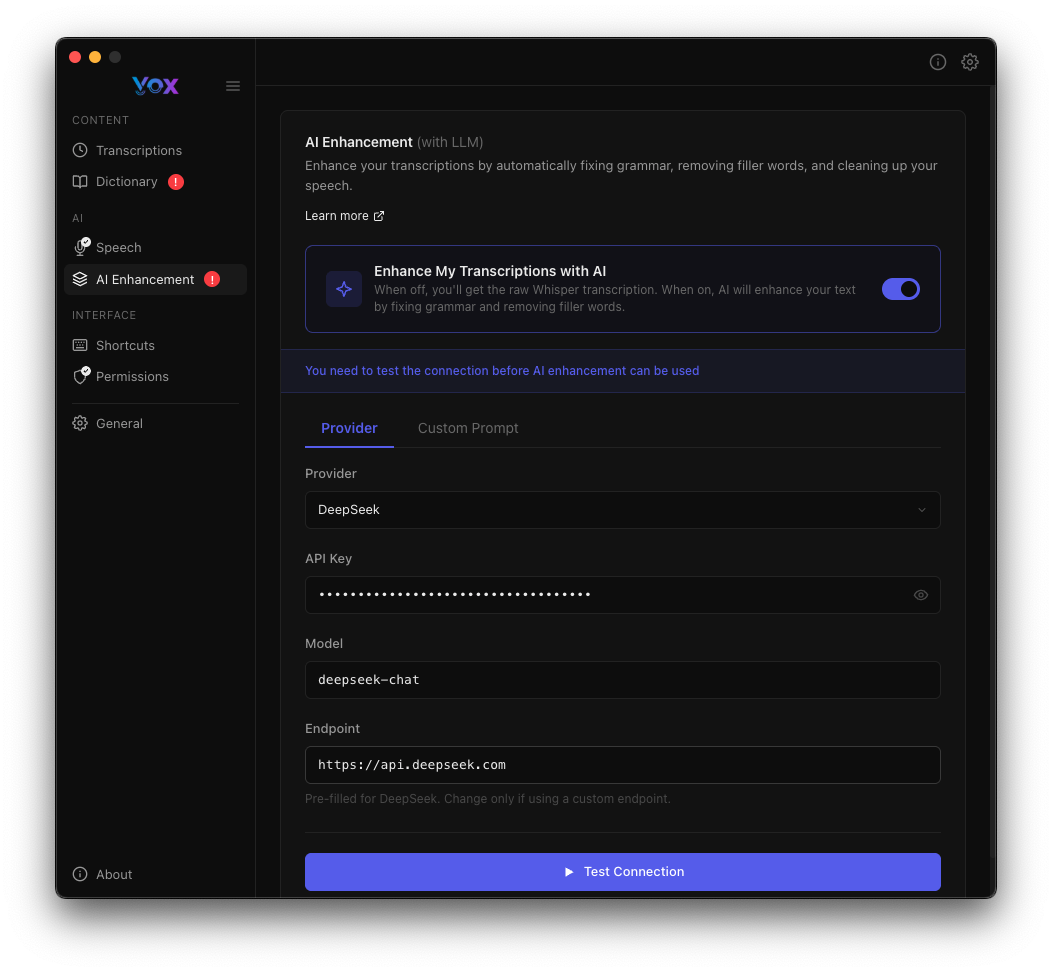This screenshot has height=972, width=1052.
Task: Click the Test Connection button
Action: click(622, 871)
